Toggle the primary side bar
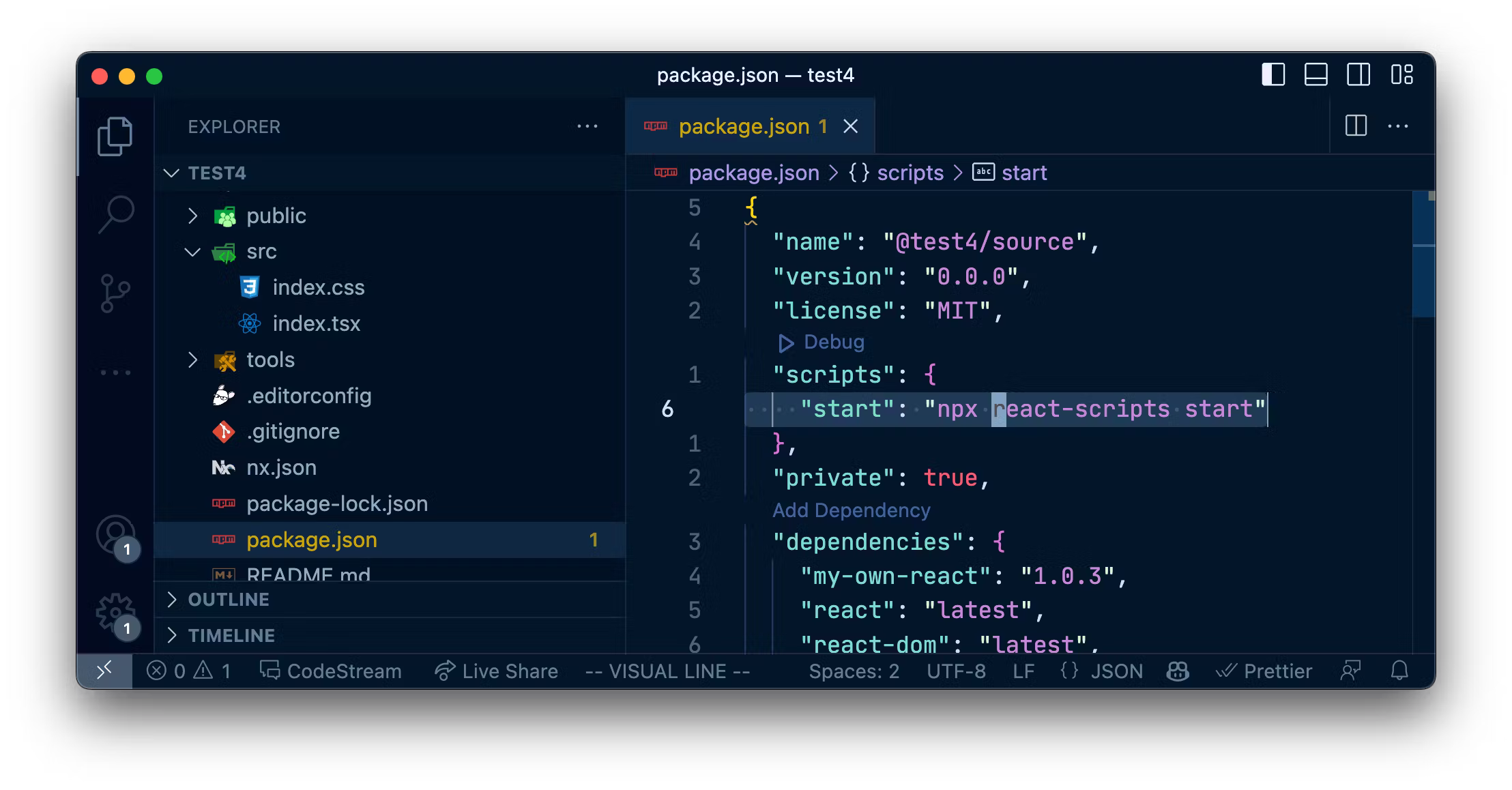The image size is (1512, 790). click(1273, 74)
